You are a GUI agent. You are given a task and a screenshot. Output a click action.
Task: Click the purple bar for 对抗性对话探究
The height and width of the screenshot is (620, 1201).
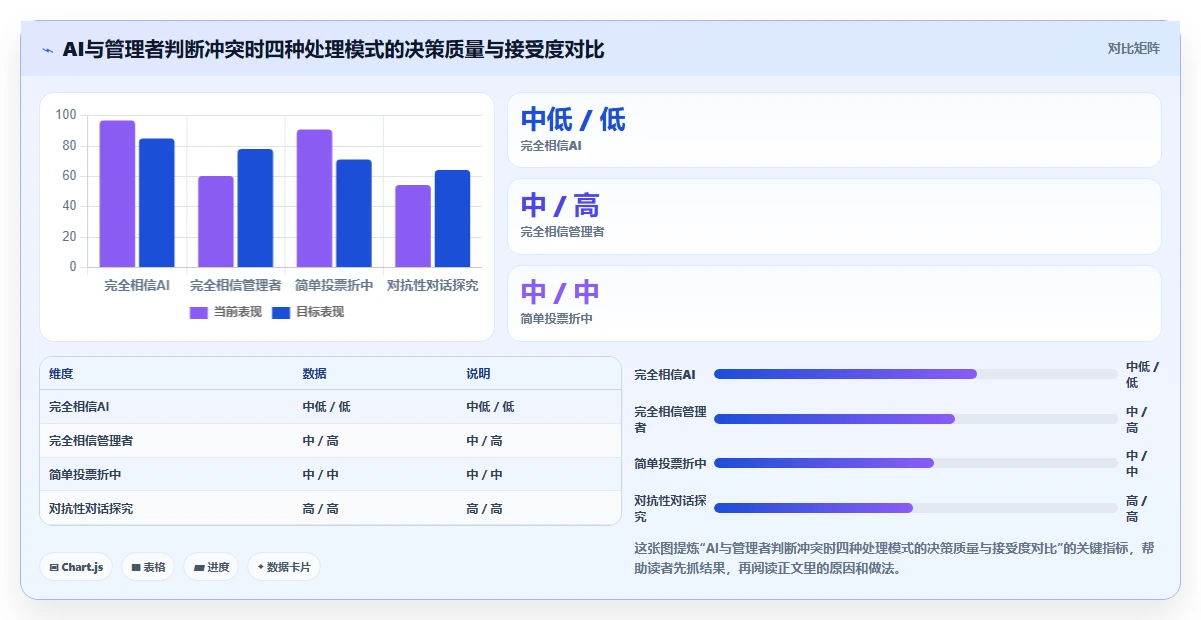click(413, 226)
